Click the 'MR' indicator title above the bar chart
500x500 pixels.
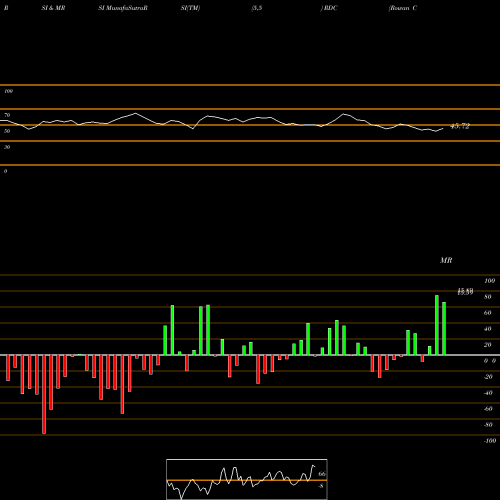pyautogui.click(x=446, y=260)
